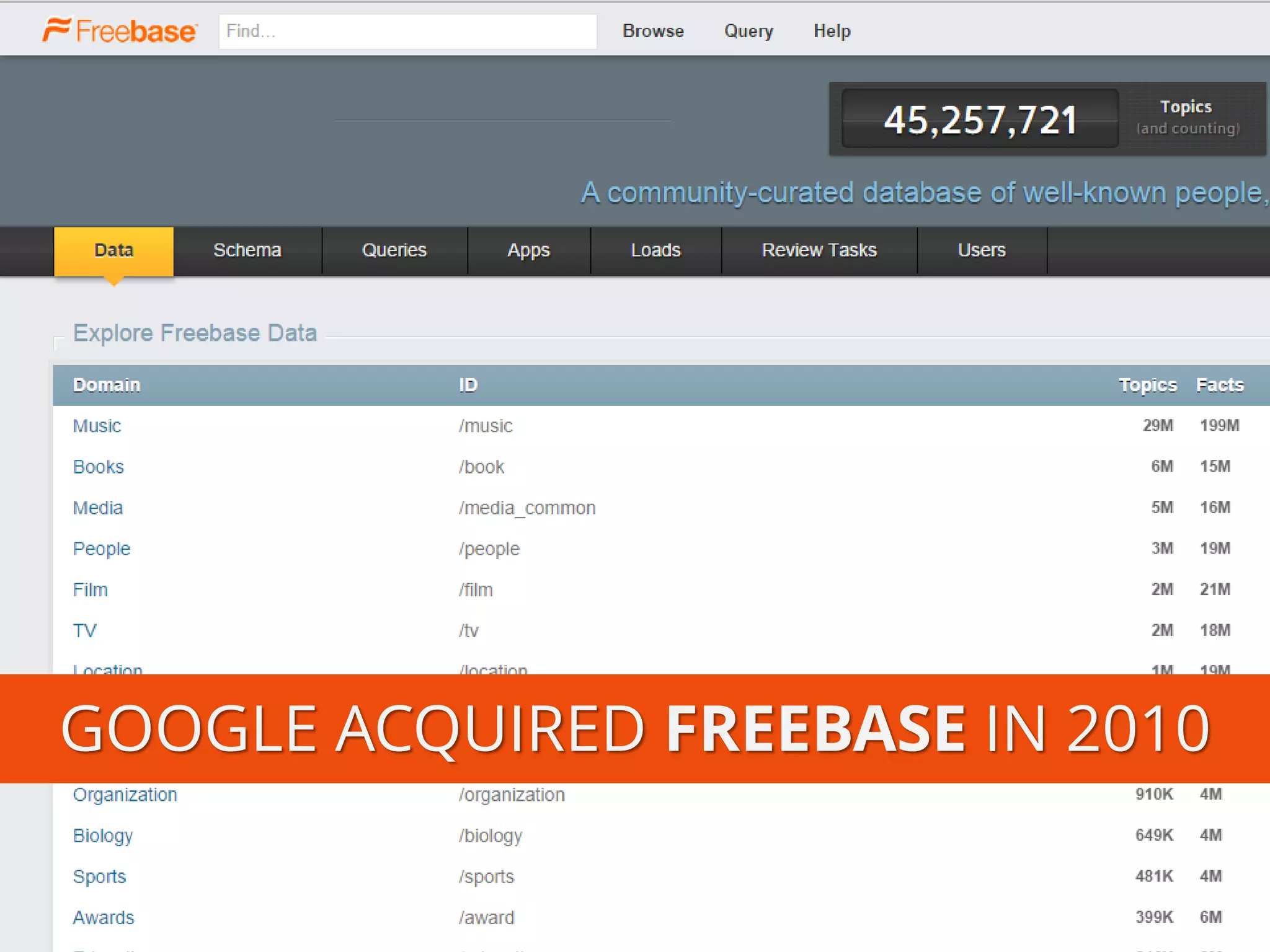The image size is (1270, 952).
Task: Click the 199M facts value for Music
Action: pos(1219,425)
